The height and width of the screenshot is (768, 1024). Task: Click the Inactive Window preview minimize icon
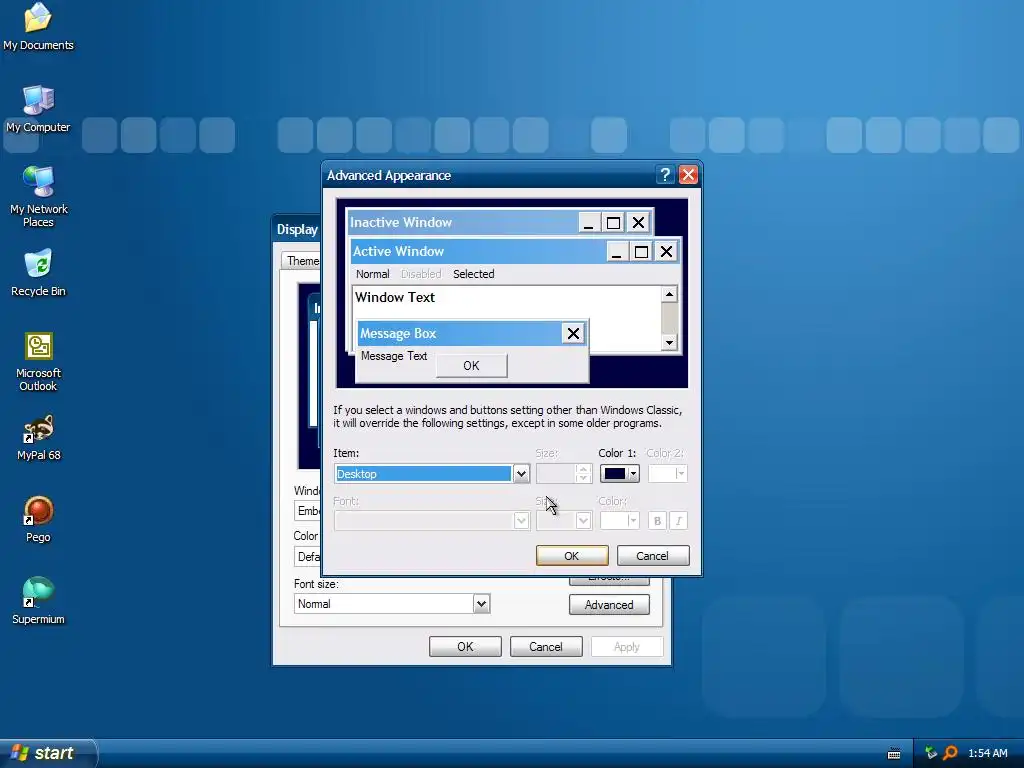tap(589, 223)
